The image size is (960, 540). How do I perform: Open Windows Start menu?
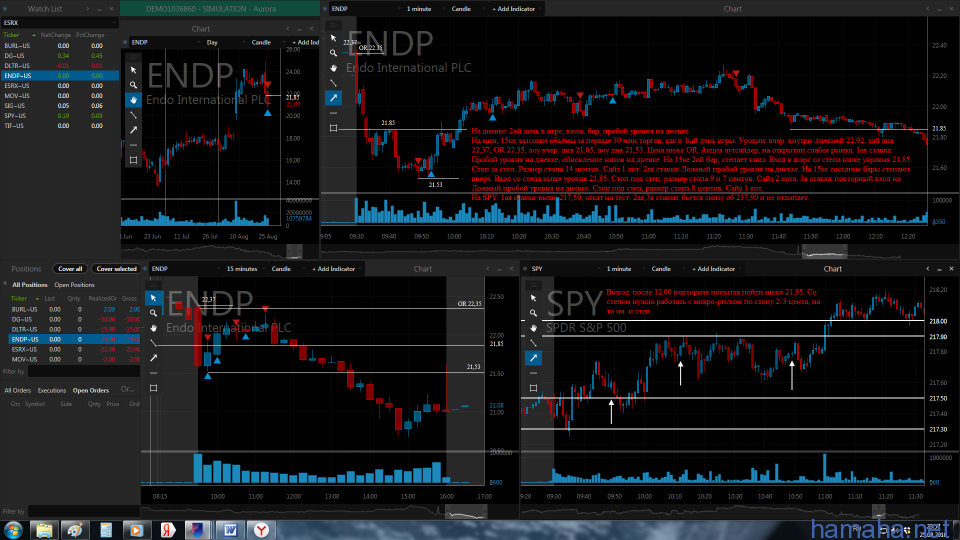pos(13,530)
